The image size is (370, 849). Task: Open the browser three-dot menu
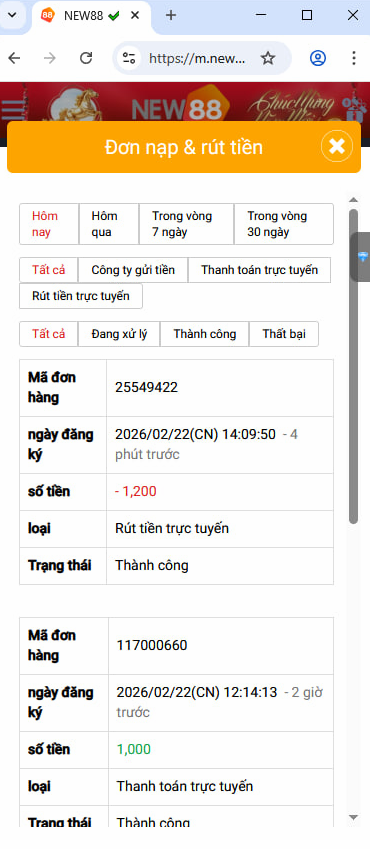353,58
